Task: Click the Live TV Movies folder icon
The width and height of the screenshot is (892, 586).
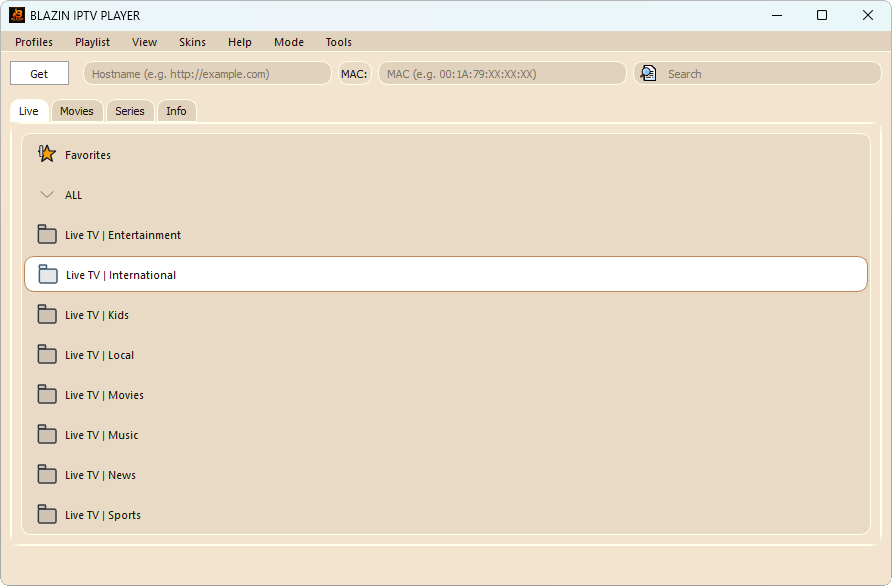Action: tap(47, 394)
